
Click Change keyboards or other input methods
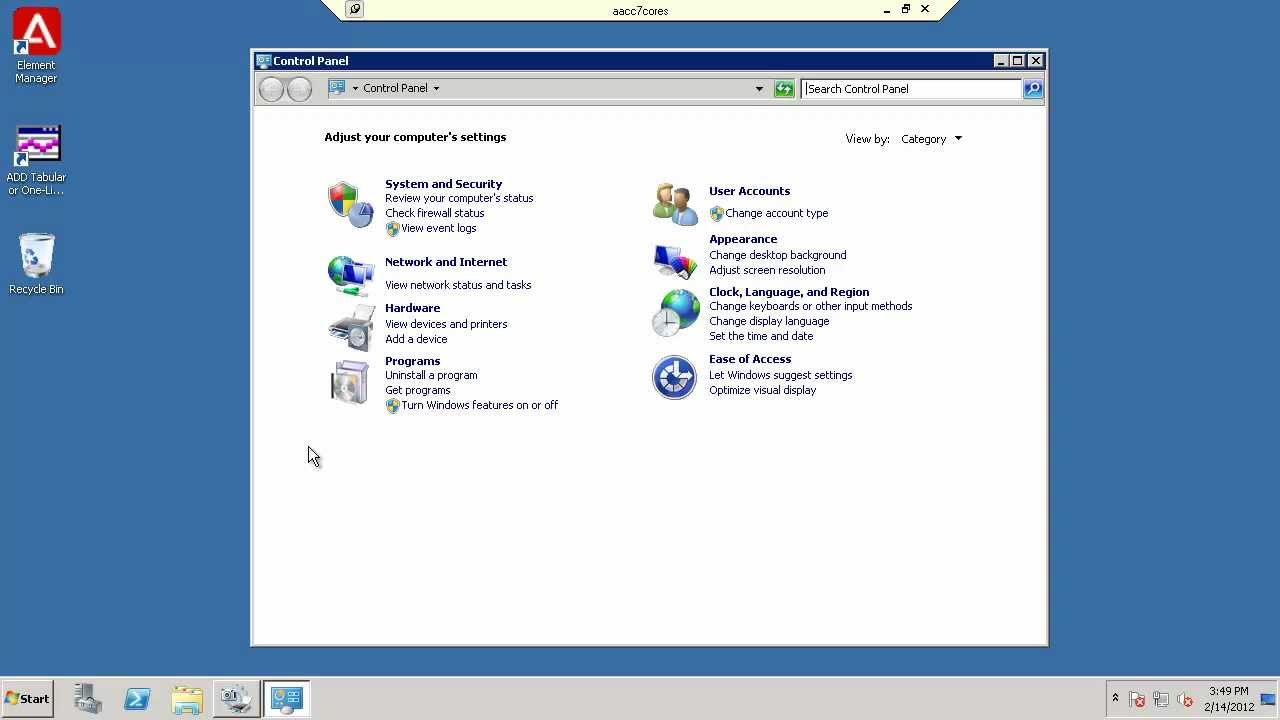click(x=810, y=306)
